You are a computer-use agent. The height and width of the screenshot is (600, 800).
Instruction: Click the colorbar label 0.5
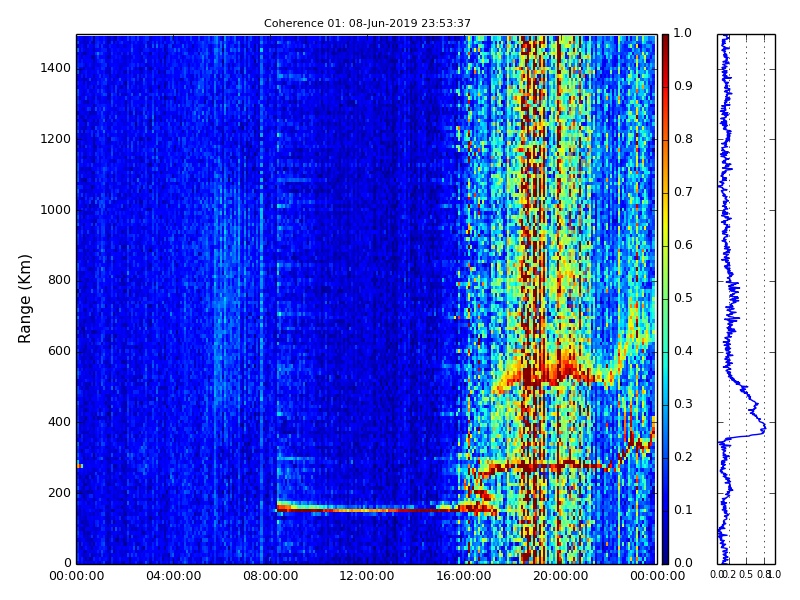pos(683,298)
